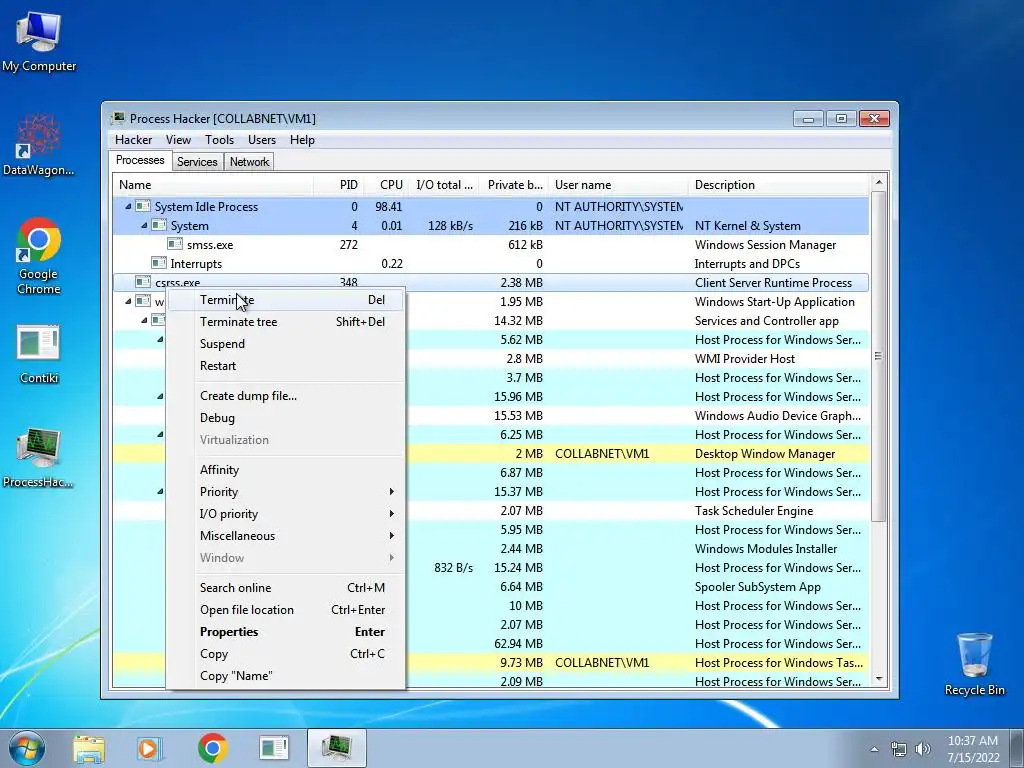
Task: Open the volume speaker tray icon
Action: pos(923,750)
